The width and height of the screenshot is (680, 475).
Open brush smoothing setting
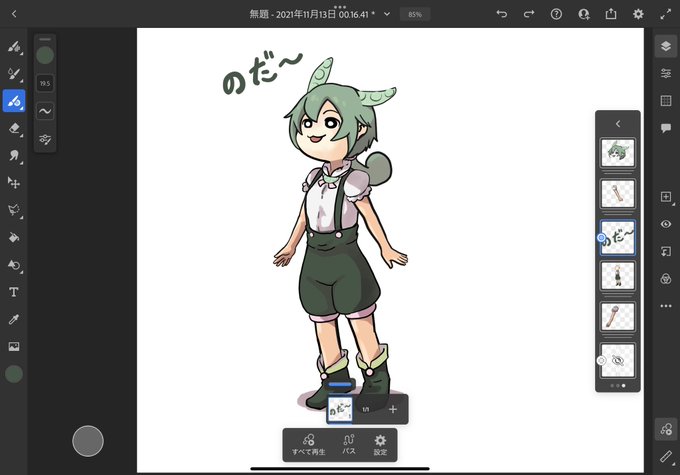tap(45, 111)
